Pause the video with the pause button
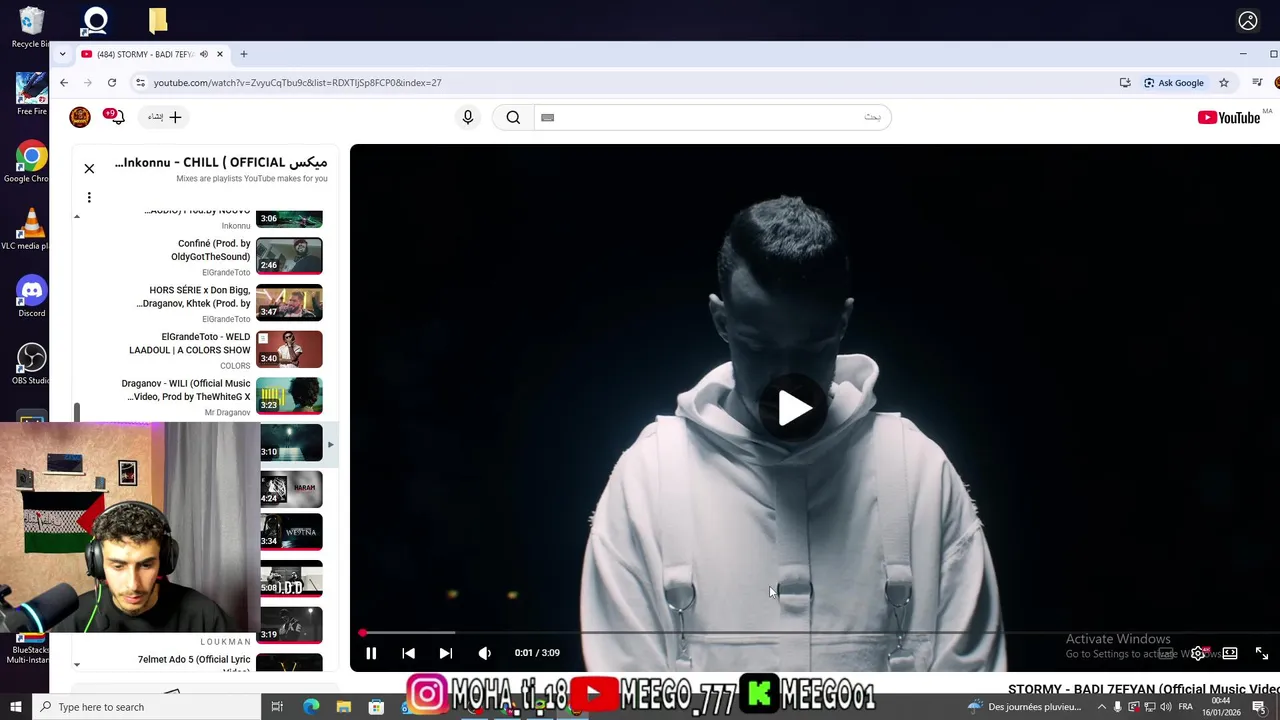Screen dimensions: 1280x720 (x=371, y=653)
